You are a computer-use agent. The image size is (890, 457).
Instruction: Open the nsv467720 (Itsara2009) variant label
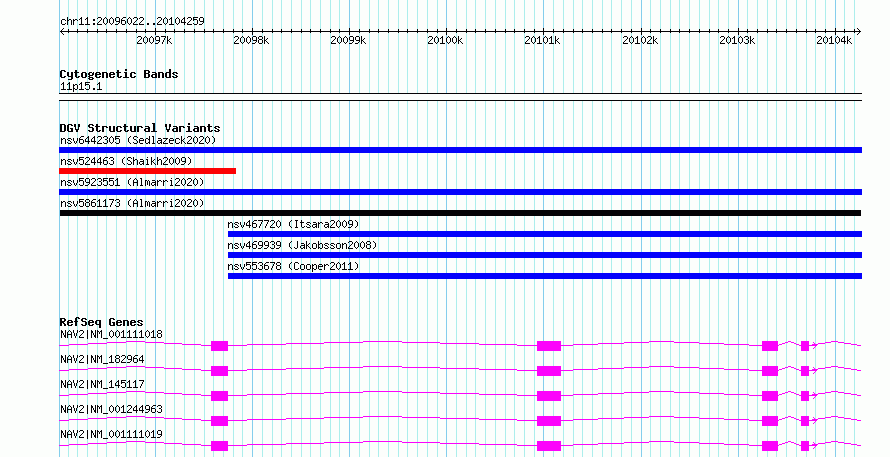[293, 224]
